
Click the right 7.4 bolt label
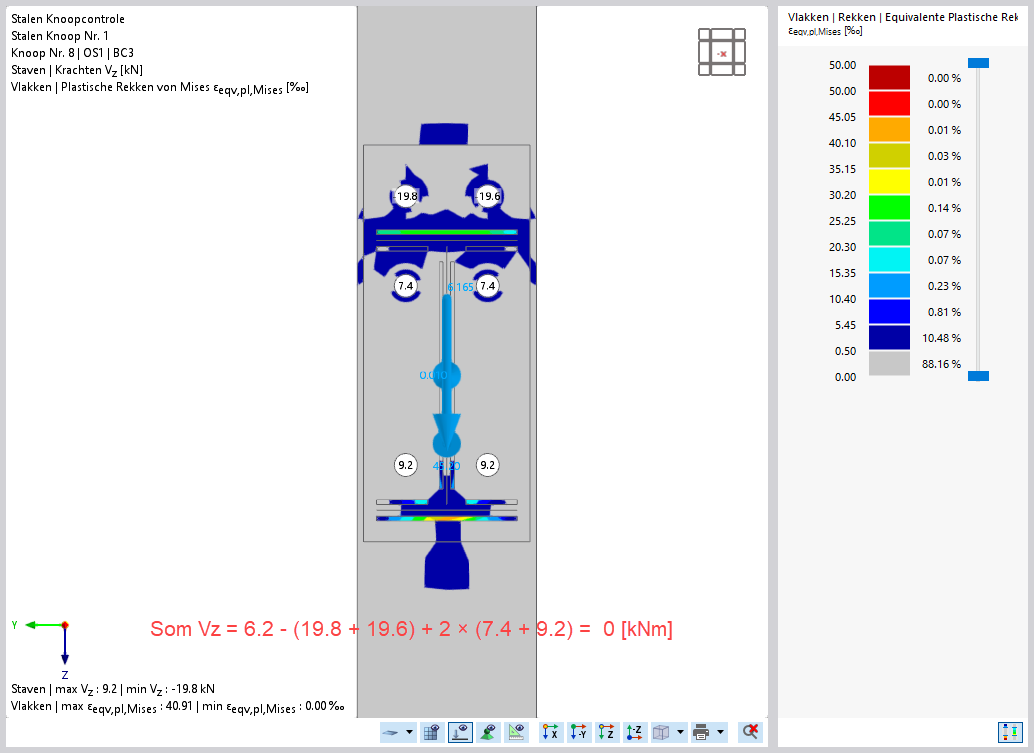click(487, 286)
